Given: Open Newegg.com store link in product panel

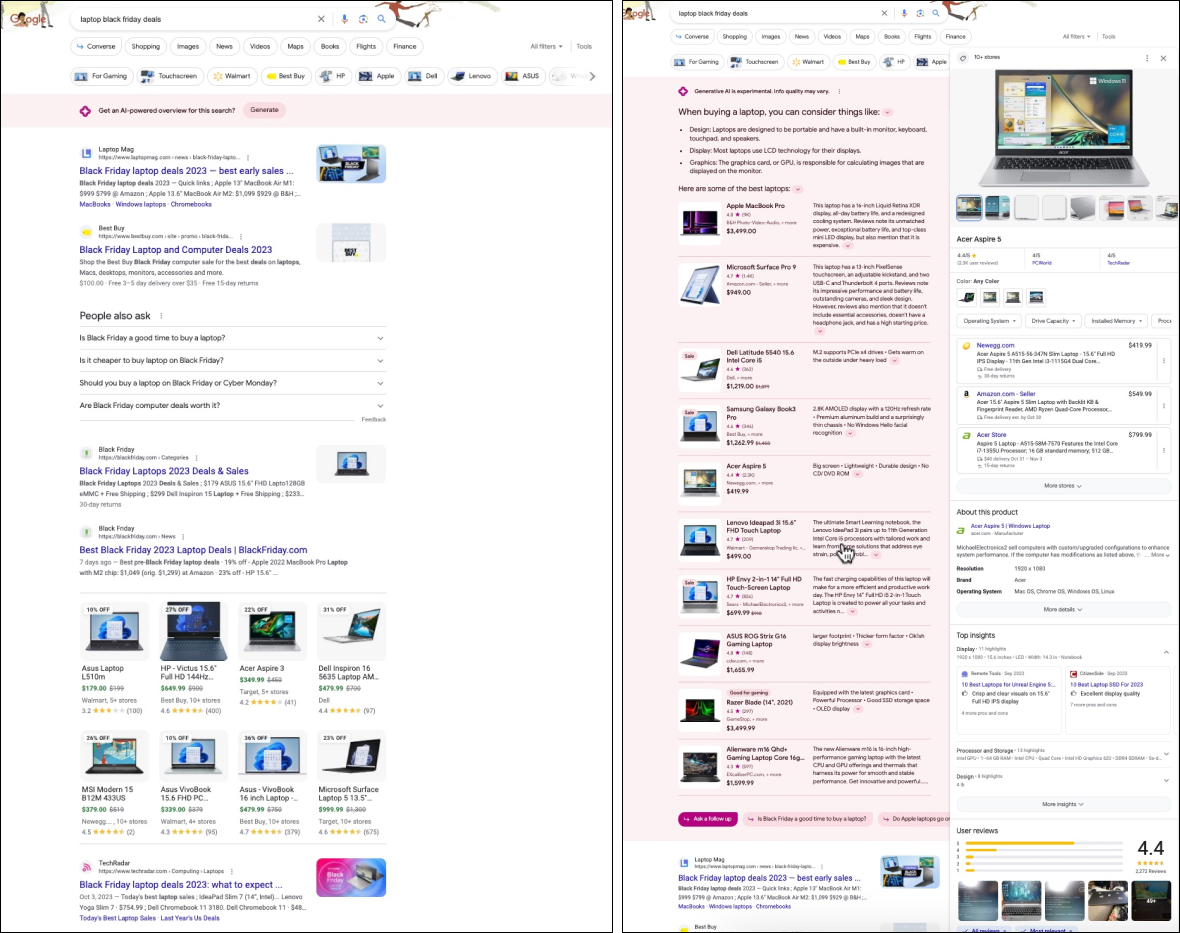Looking at the screenshot, I should pyautogui.click(x=995, y=345).
